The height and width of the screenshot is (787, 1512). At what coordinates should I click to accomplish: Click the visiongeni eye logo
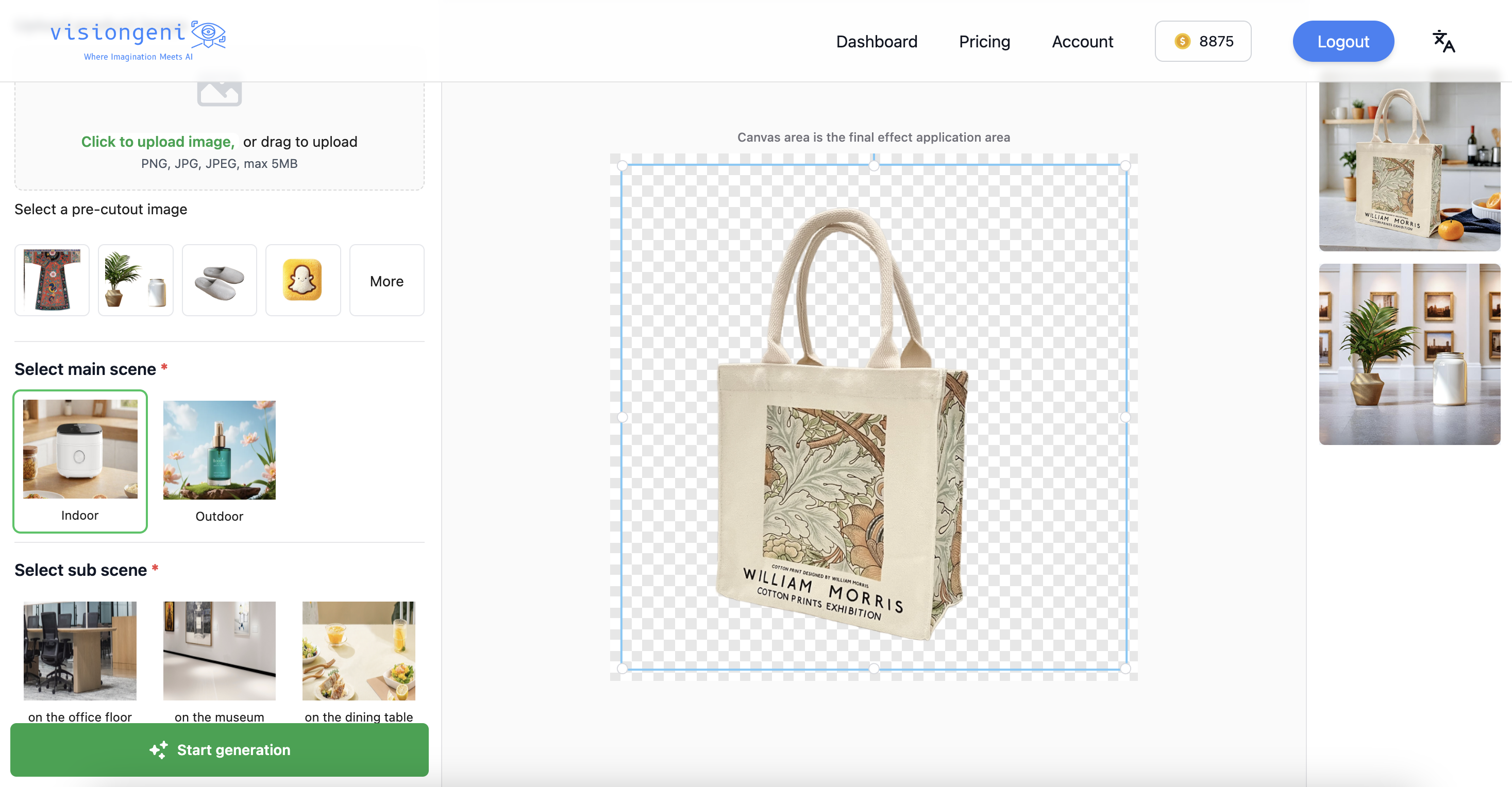pos(208,34)
